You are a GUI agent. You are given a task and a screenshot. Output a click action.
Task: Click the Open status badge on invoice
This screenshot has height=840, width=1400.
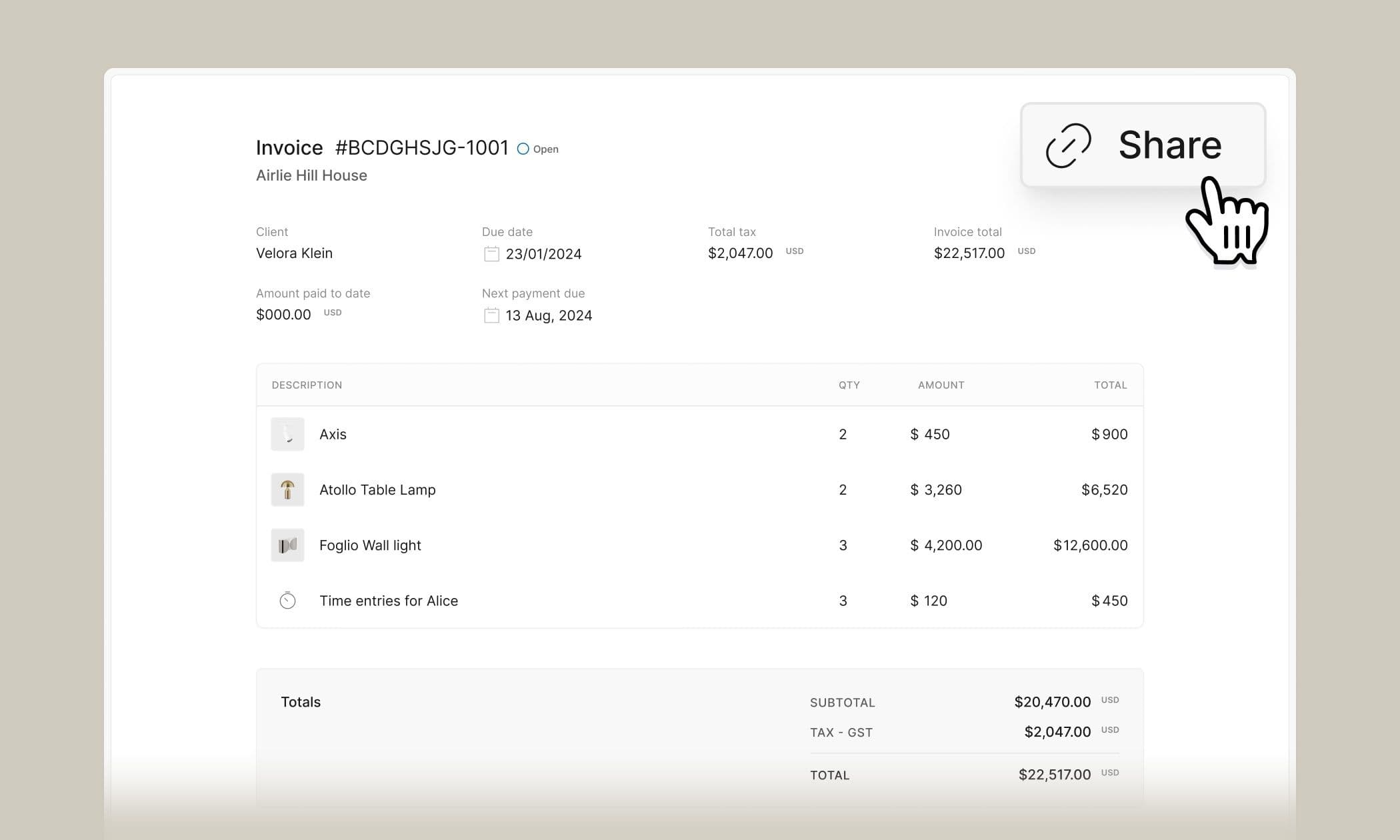pos(537,149)
